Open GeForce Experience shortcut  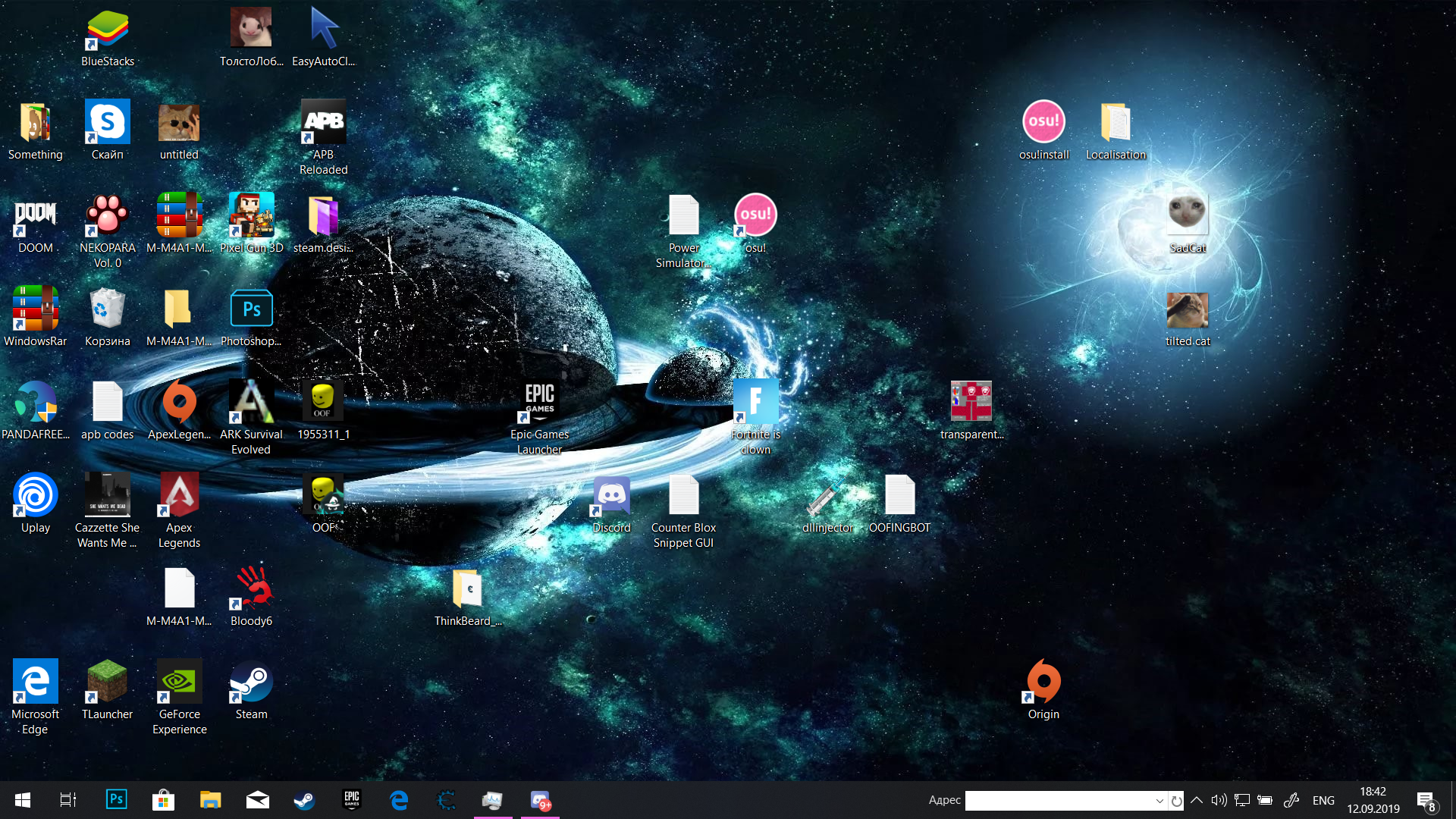[180, 698]
